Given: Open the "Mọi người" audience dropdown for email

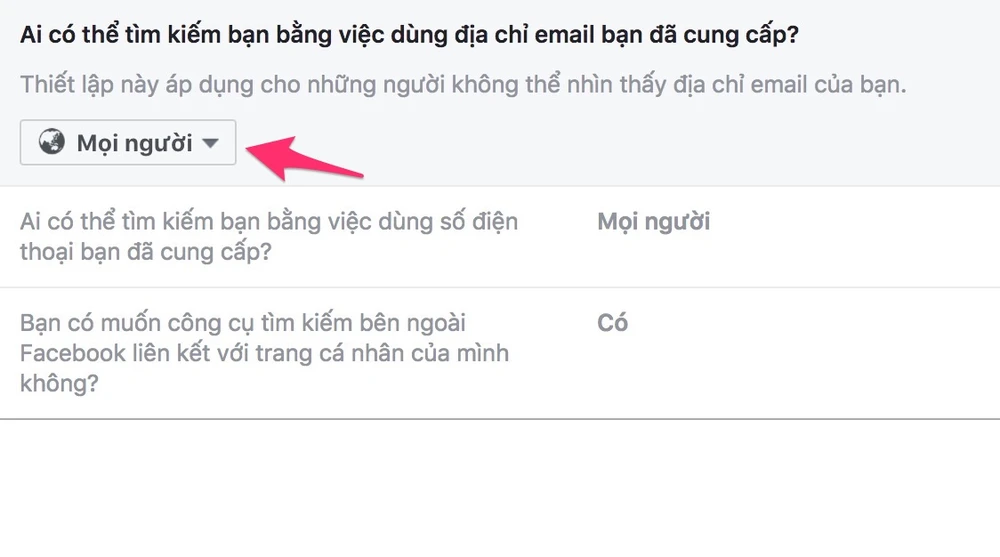Looking at the screenshot, I should (128, 143).
